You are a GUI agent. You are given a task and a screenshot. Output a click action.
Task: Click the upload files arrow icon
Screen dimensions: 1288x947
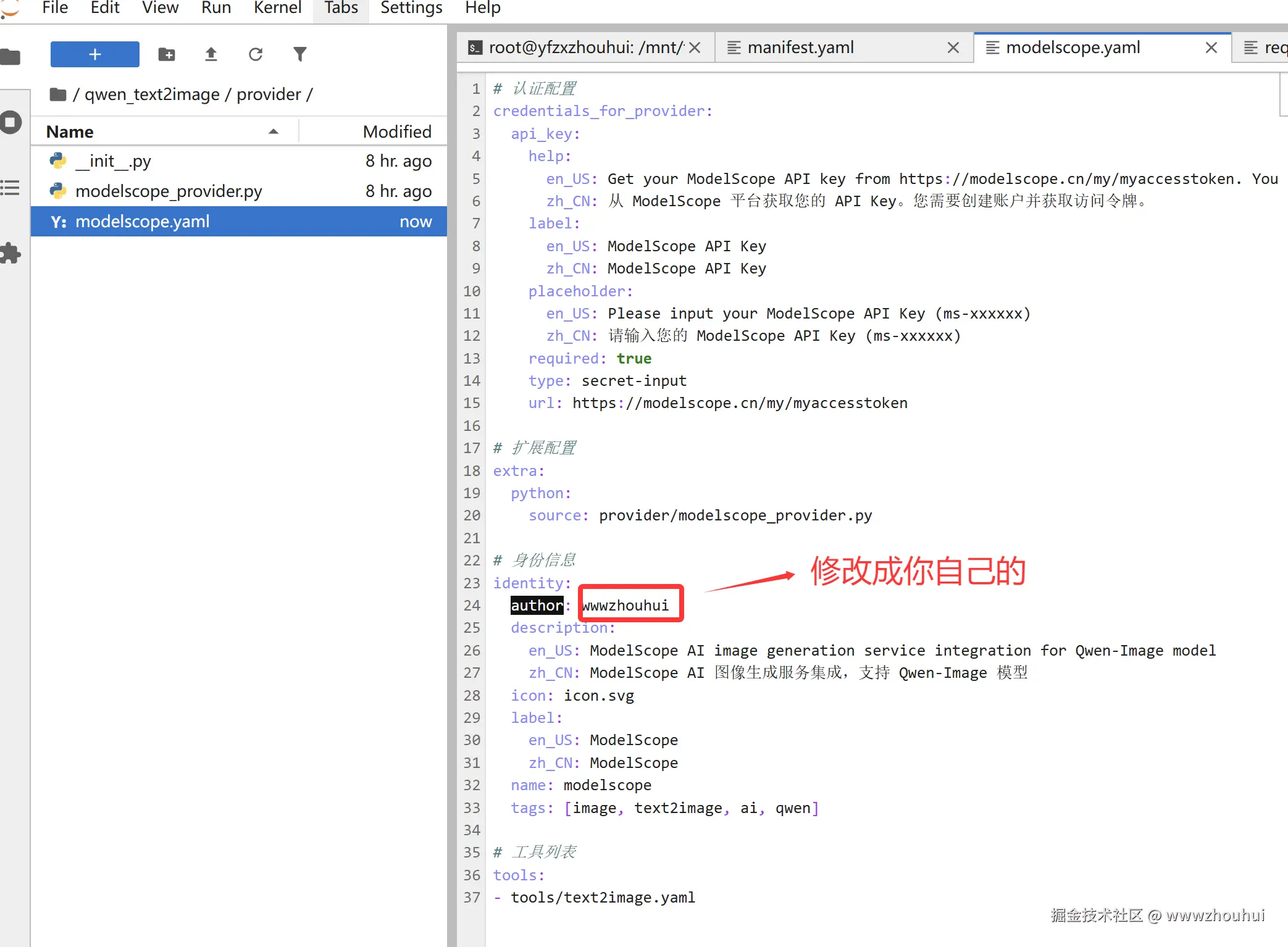coord(211,54)
